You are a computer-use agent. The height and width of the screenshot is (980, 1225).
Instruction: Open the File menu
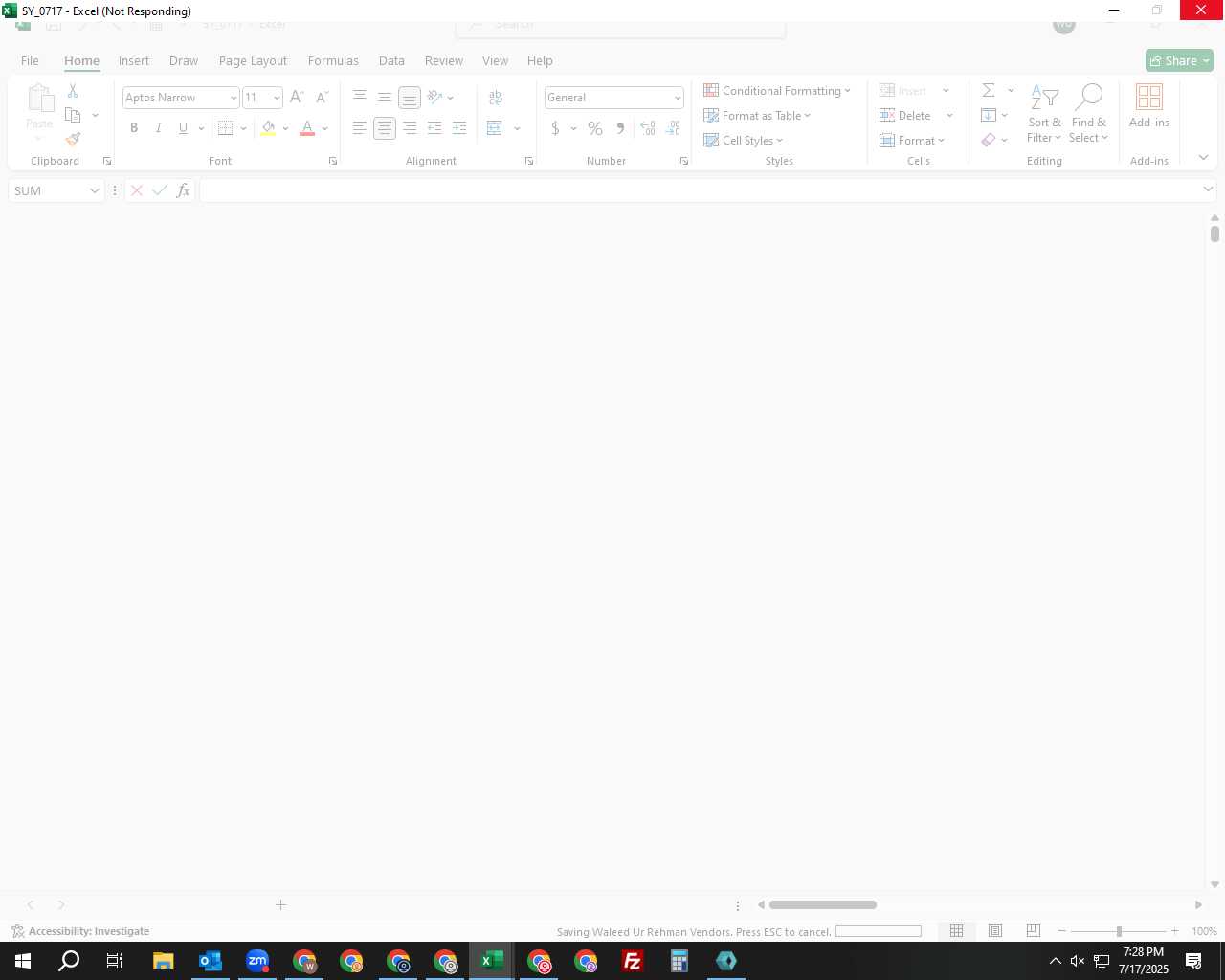click(x=31, y=60)
